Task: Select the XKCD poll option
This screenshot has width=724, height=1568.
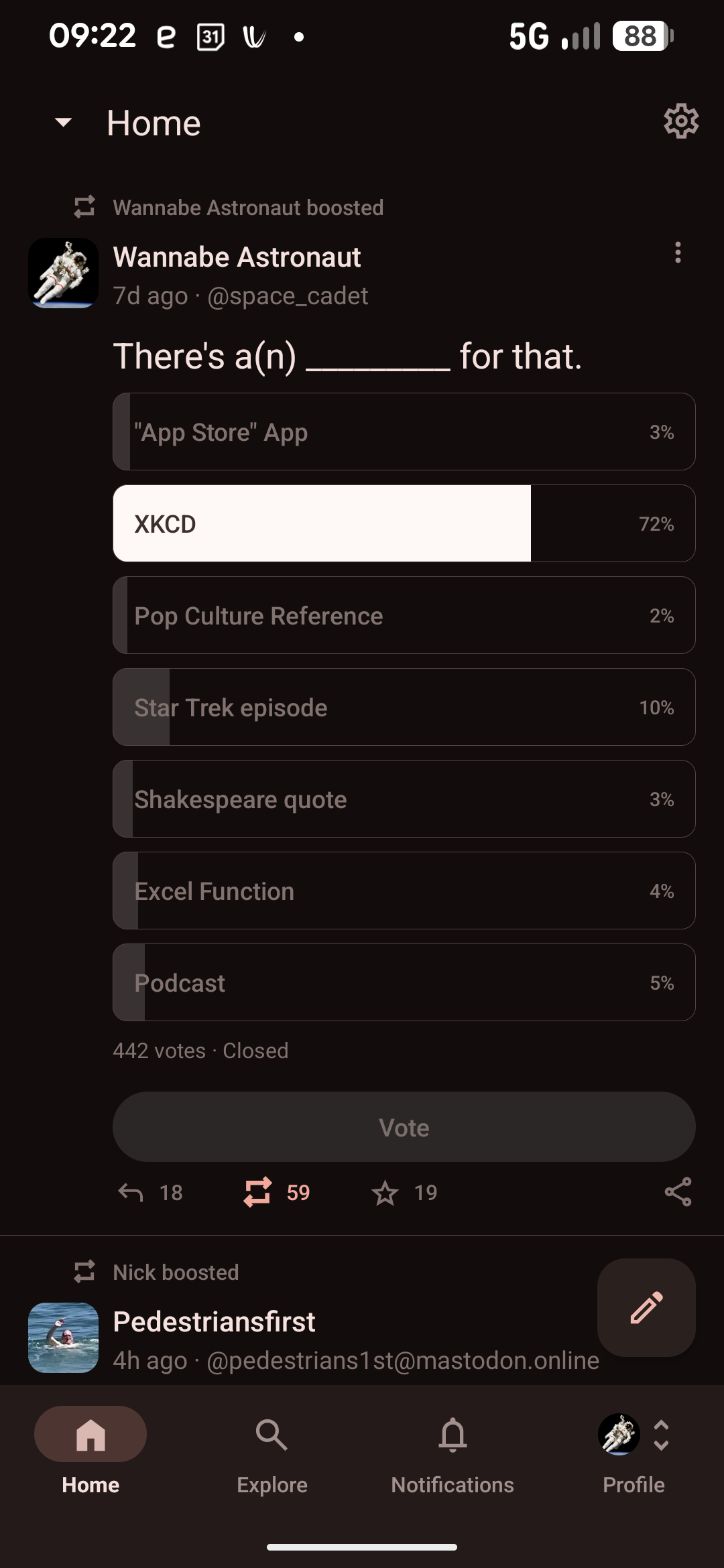Action: (404, 523)
